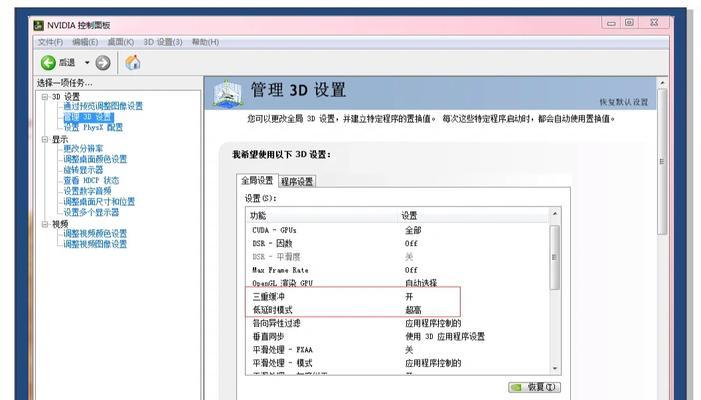Collapse the 3D 设置 tree node
Screen dimensions: 701x400
coord(45,97)
